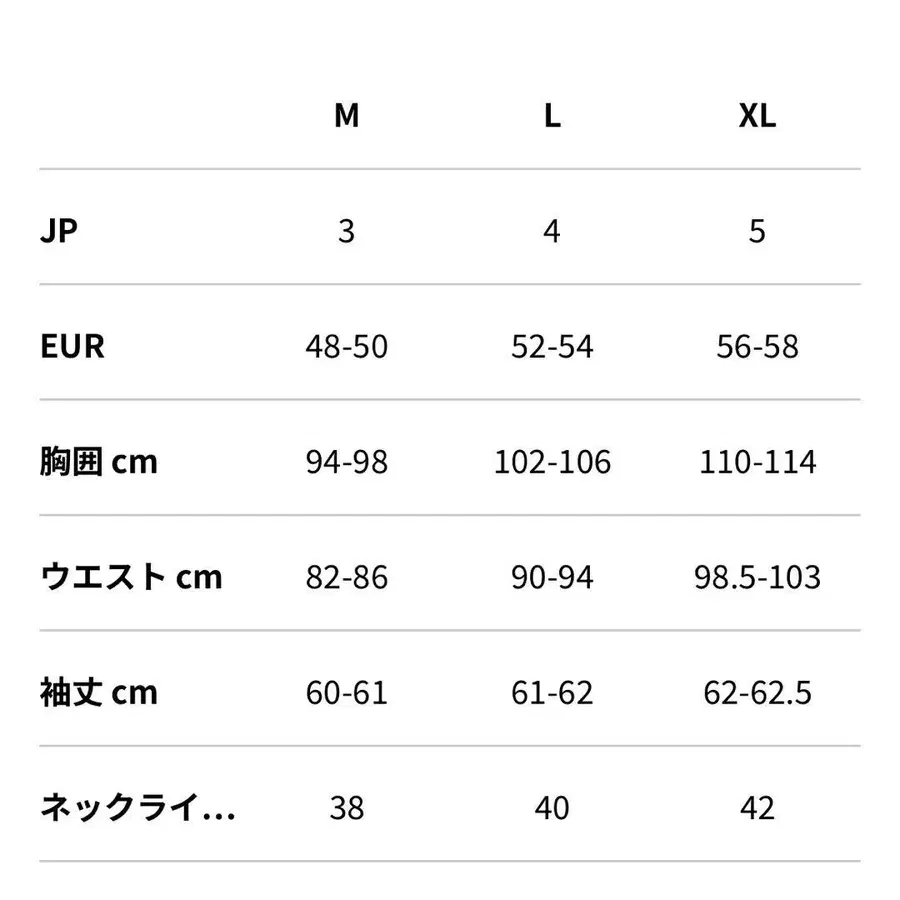Image resolution: width=900 pixels, height=900 pixels.
Task: Select the sleeve length 62-62.5 value
Action: point(757,692)
